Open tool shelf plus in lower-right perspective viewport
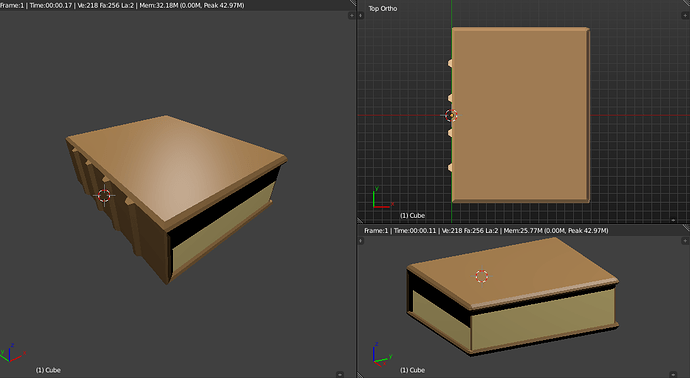 [x=361, y=241]
